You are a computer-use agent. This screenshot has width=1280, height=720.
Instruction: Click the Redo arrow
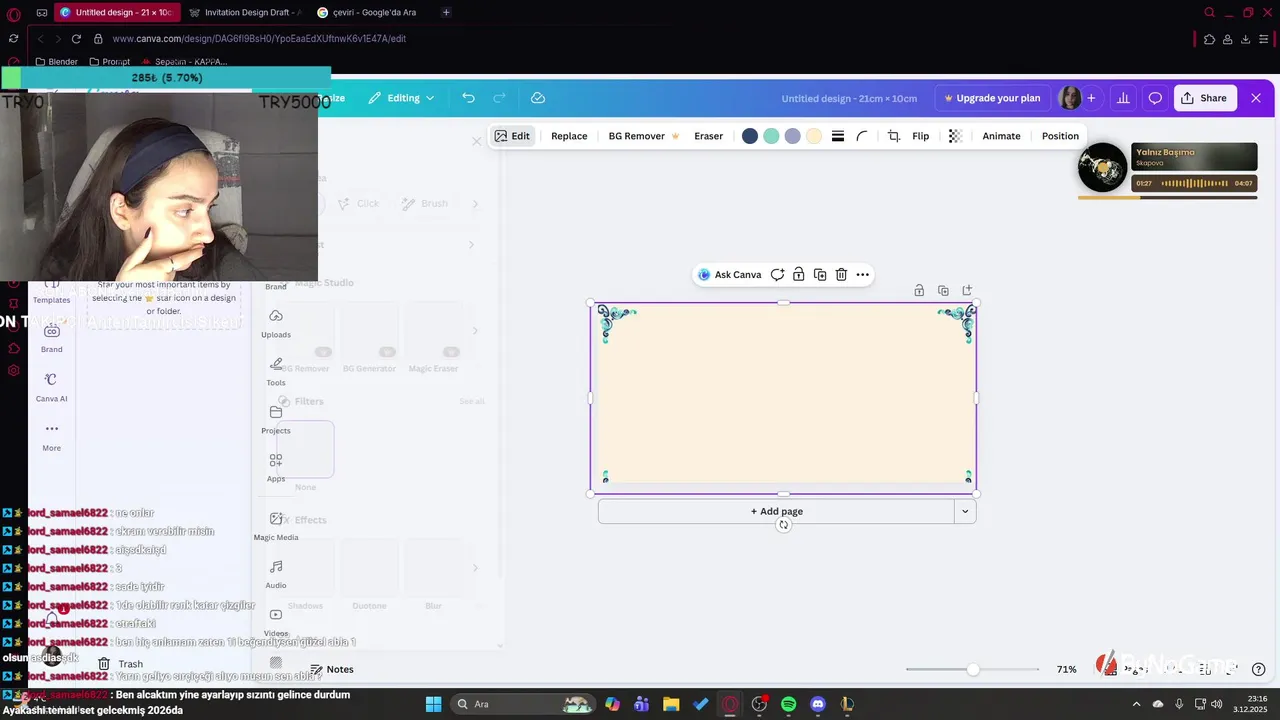499,98
